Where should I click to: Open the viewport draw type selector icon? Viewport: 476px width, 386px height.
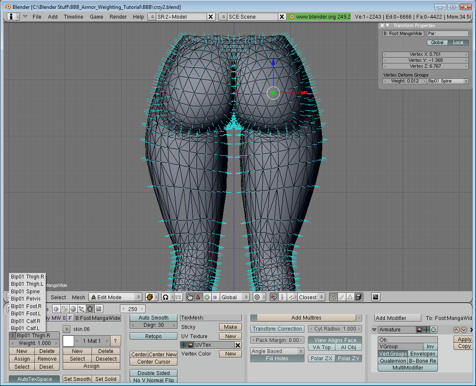[150, 297]
